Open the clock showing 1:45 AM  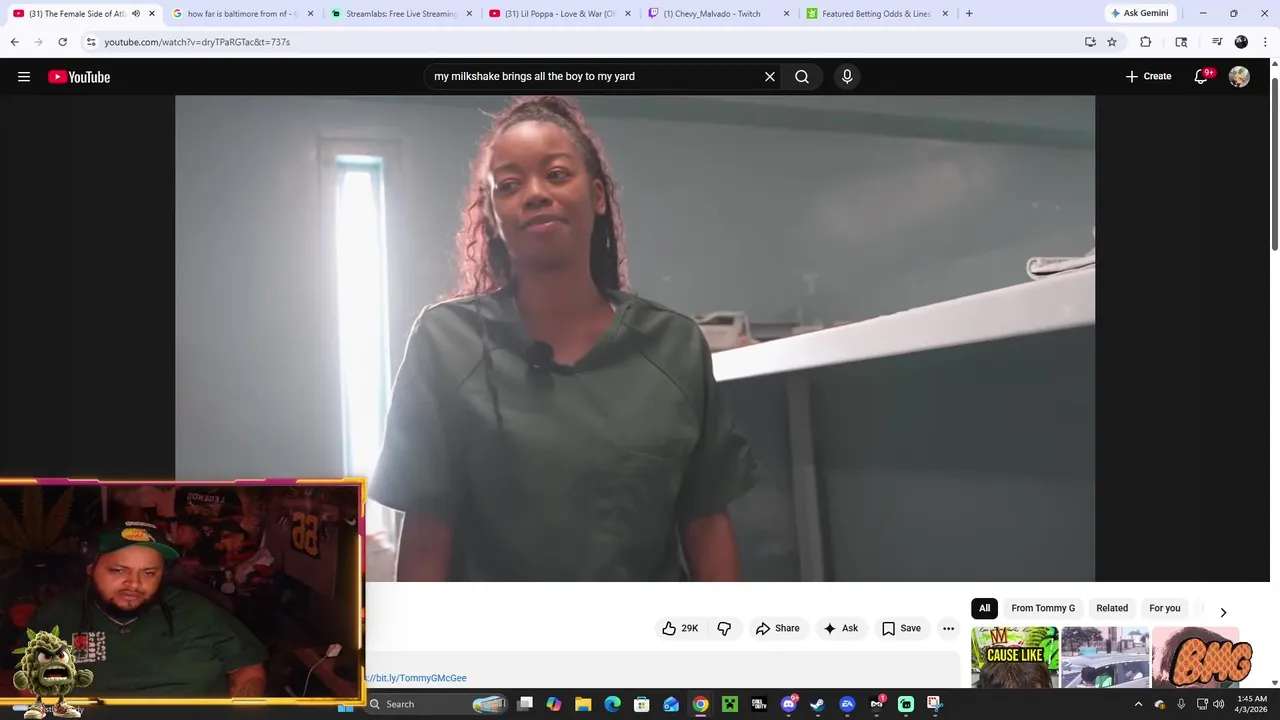coord(1252,704)
